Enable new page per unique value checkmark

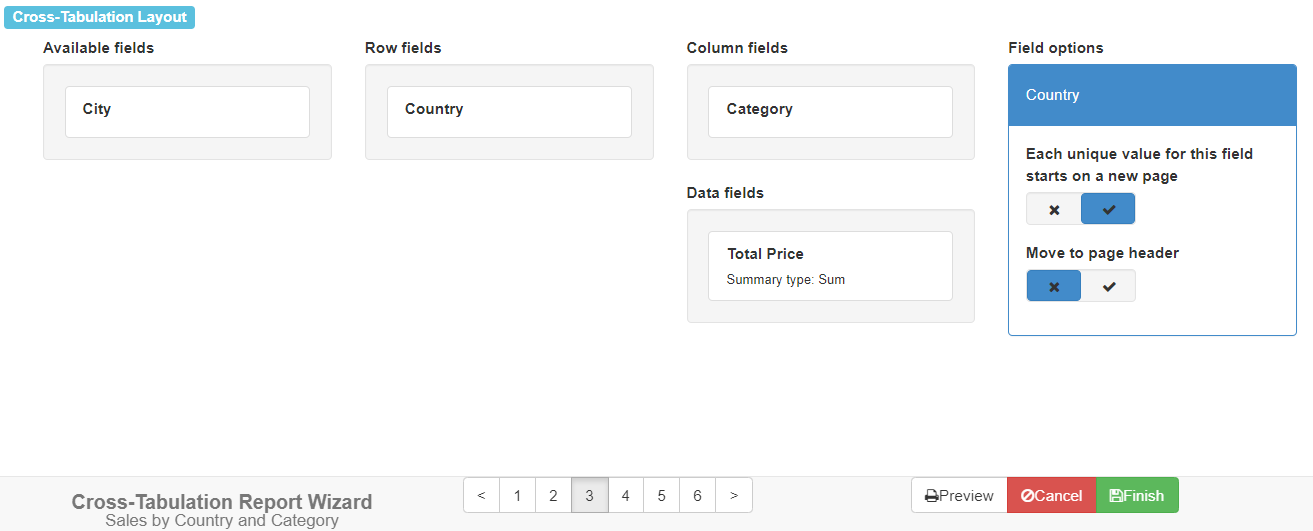pos(1108,209)
